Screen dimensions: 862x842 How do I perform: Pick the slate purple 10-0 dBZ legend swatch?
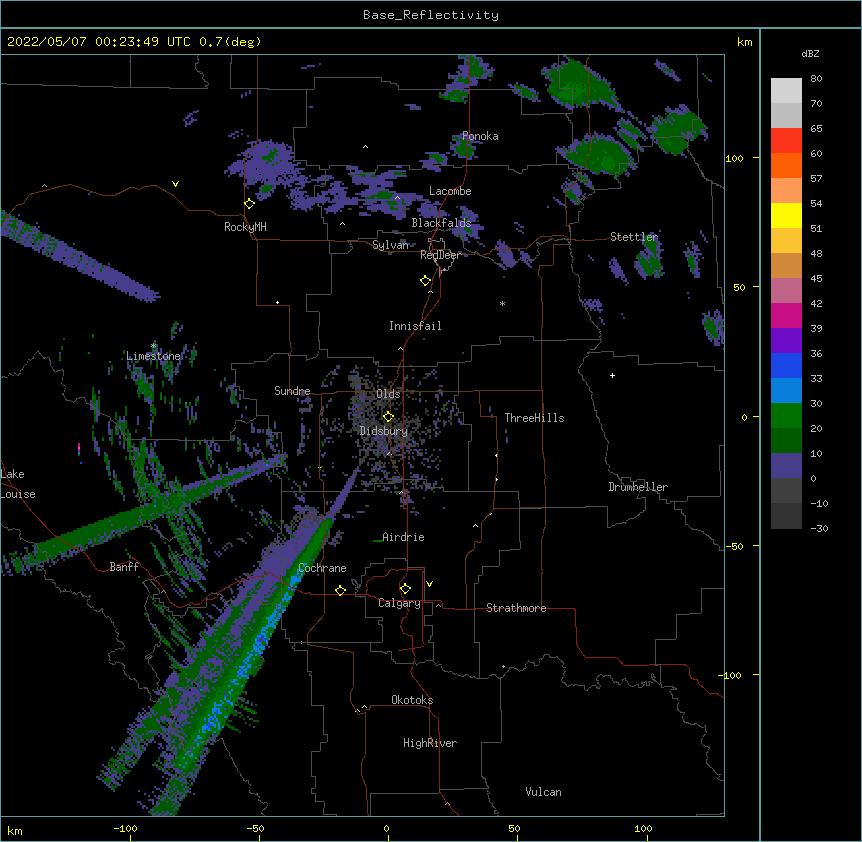click(786, 466)
